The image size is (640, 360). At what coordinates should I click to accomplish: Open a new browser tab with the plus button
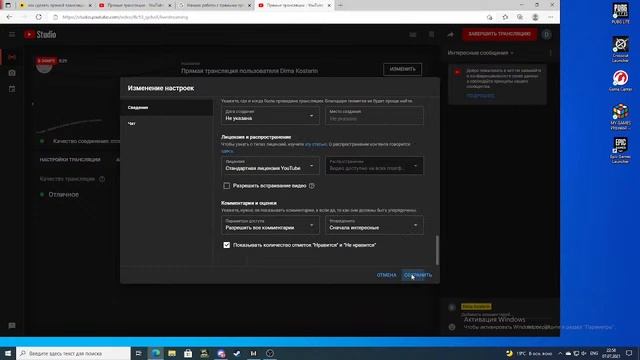click(340, 5)
